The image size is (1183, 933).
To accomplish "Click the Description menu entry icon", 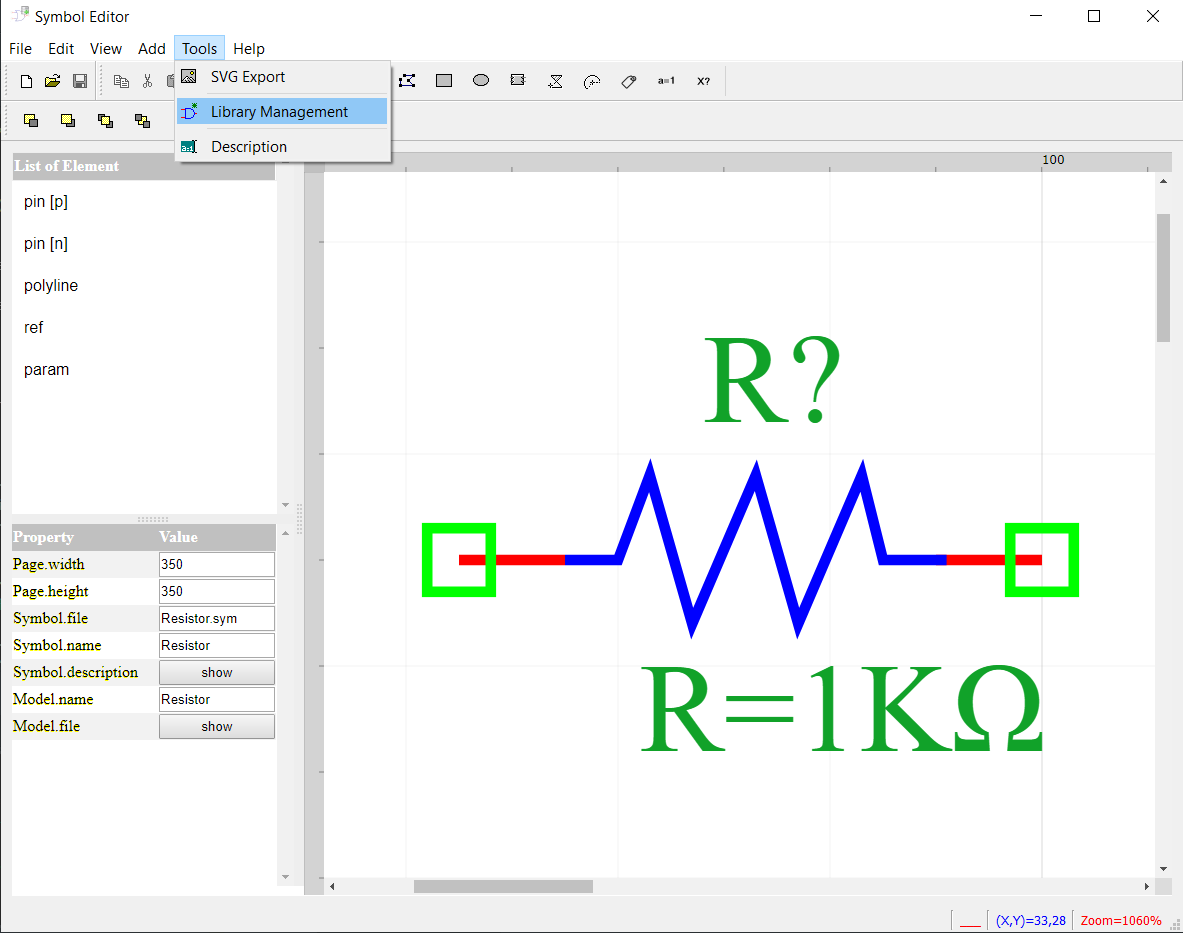I will (x=189, y=147).
